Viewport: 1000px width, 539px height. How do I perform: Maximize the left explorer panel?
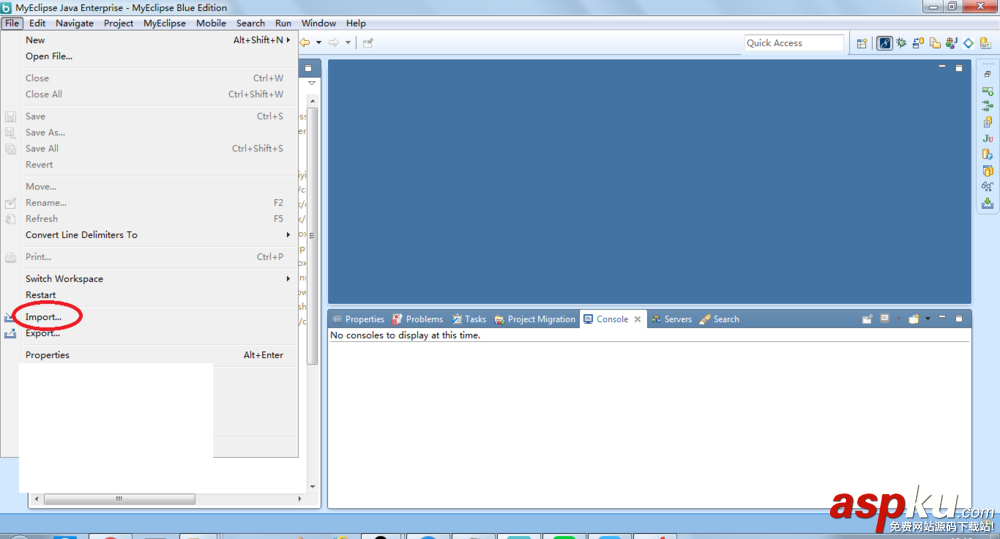click(308, 68)
